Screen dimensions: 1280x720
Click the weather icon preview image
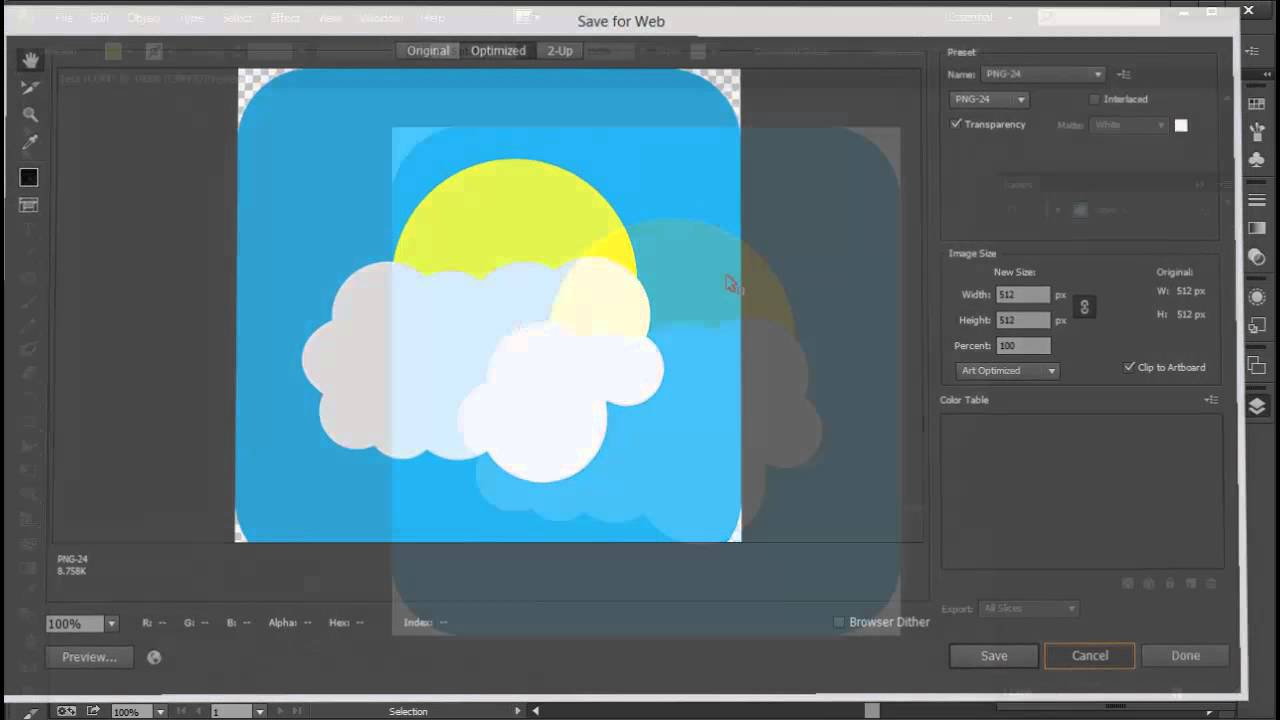pyautogui.click(x=488, y=305)
